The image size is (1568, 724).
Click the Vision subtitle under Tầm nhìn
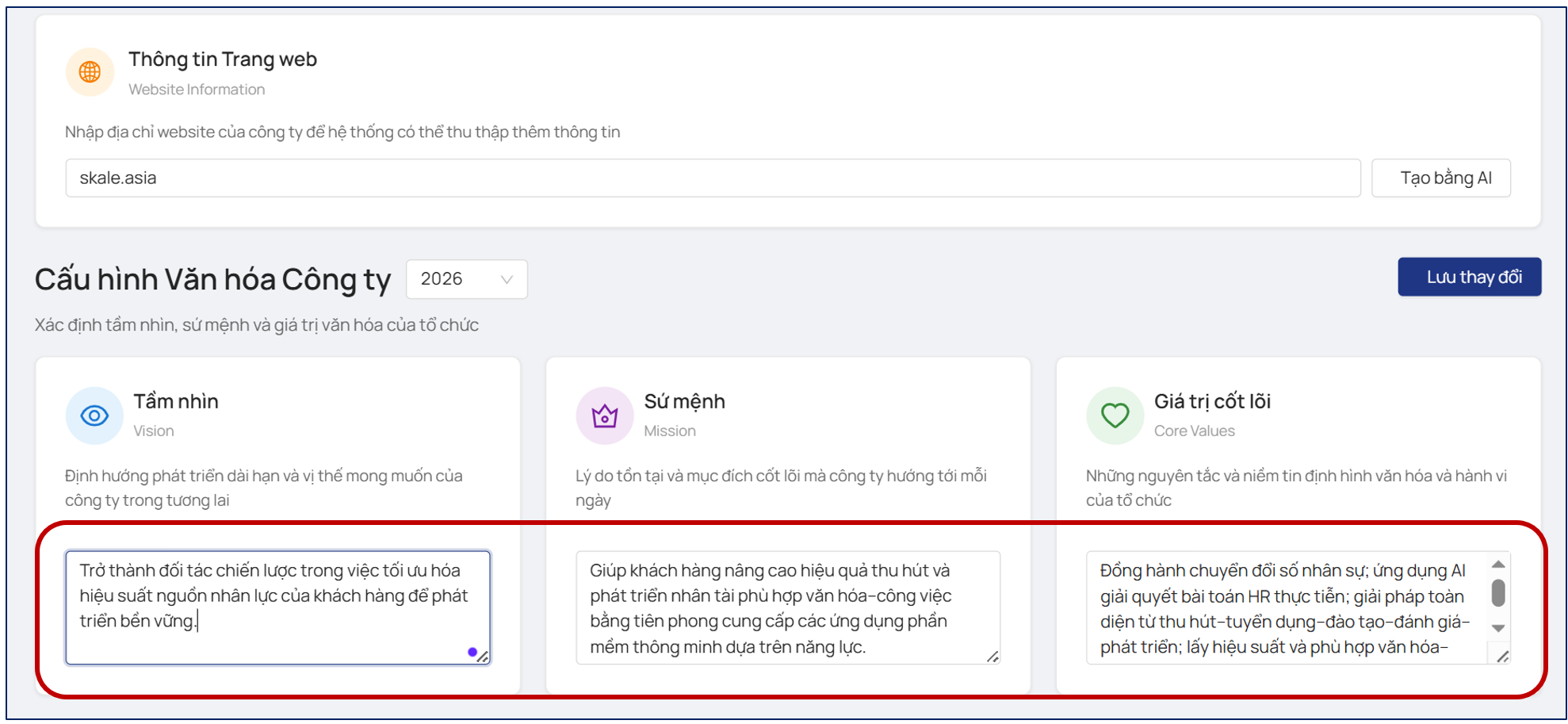(x=154, y=431)
